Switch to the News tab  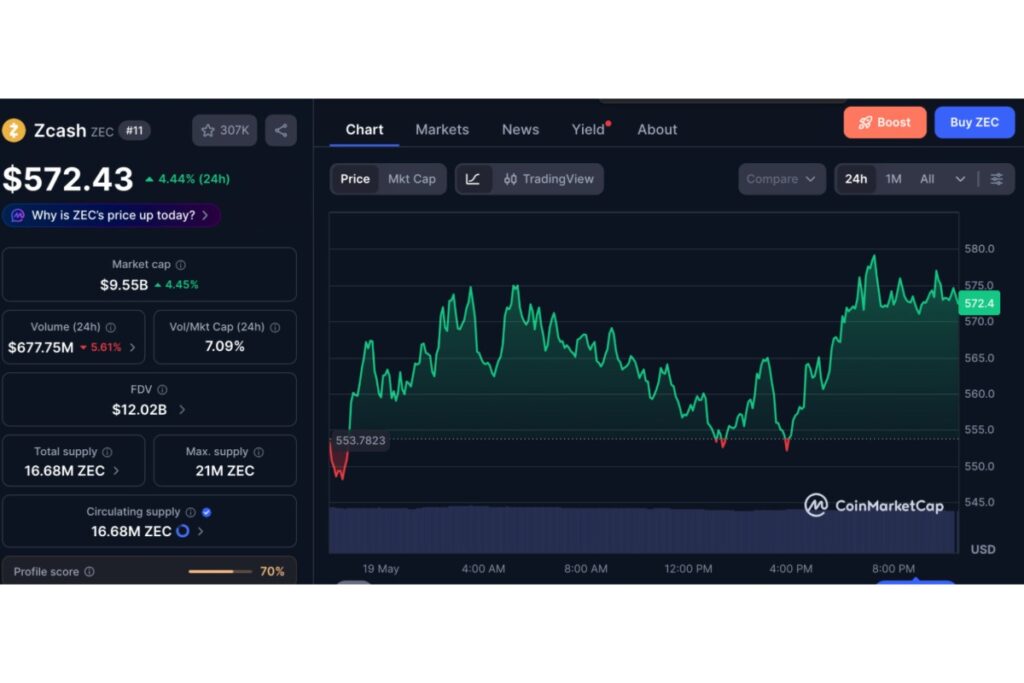[520, 129]
